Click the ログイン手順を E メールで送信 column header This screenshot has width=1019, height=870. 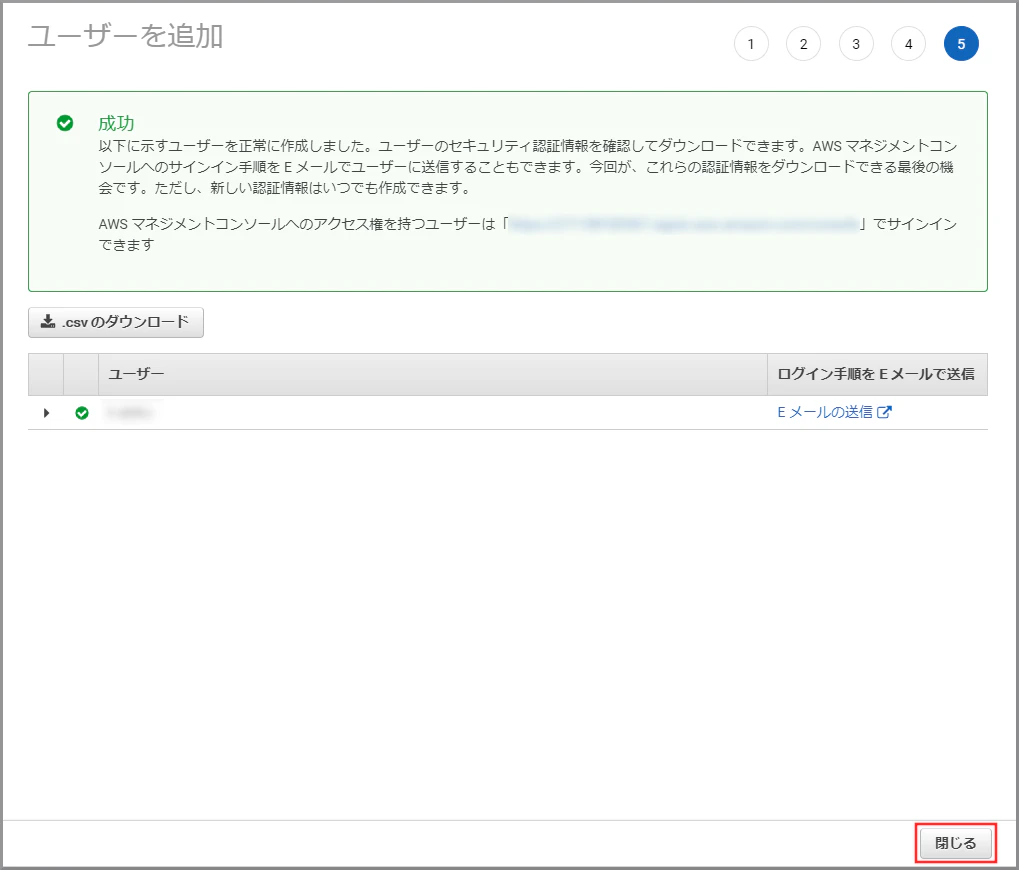[x=877, y=374]
